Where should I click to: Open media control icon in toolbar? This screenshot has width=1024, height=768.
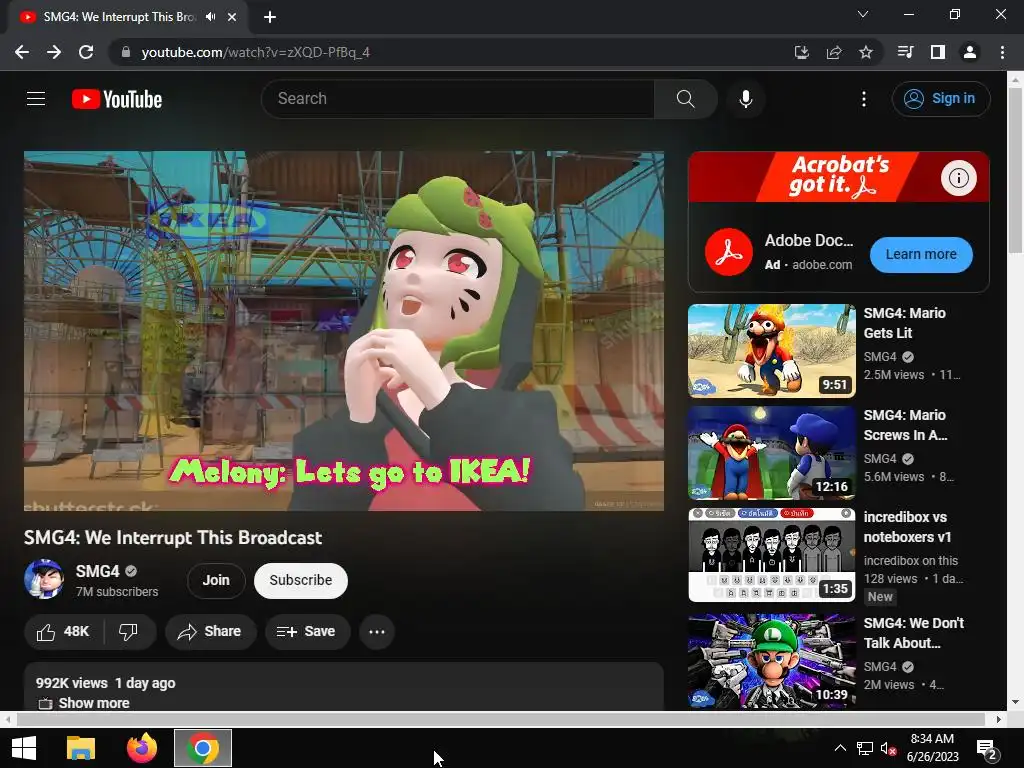pyautogui.click(x=905, y=52)
